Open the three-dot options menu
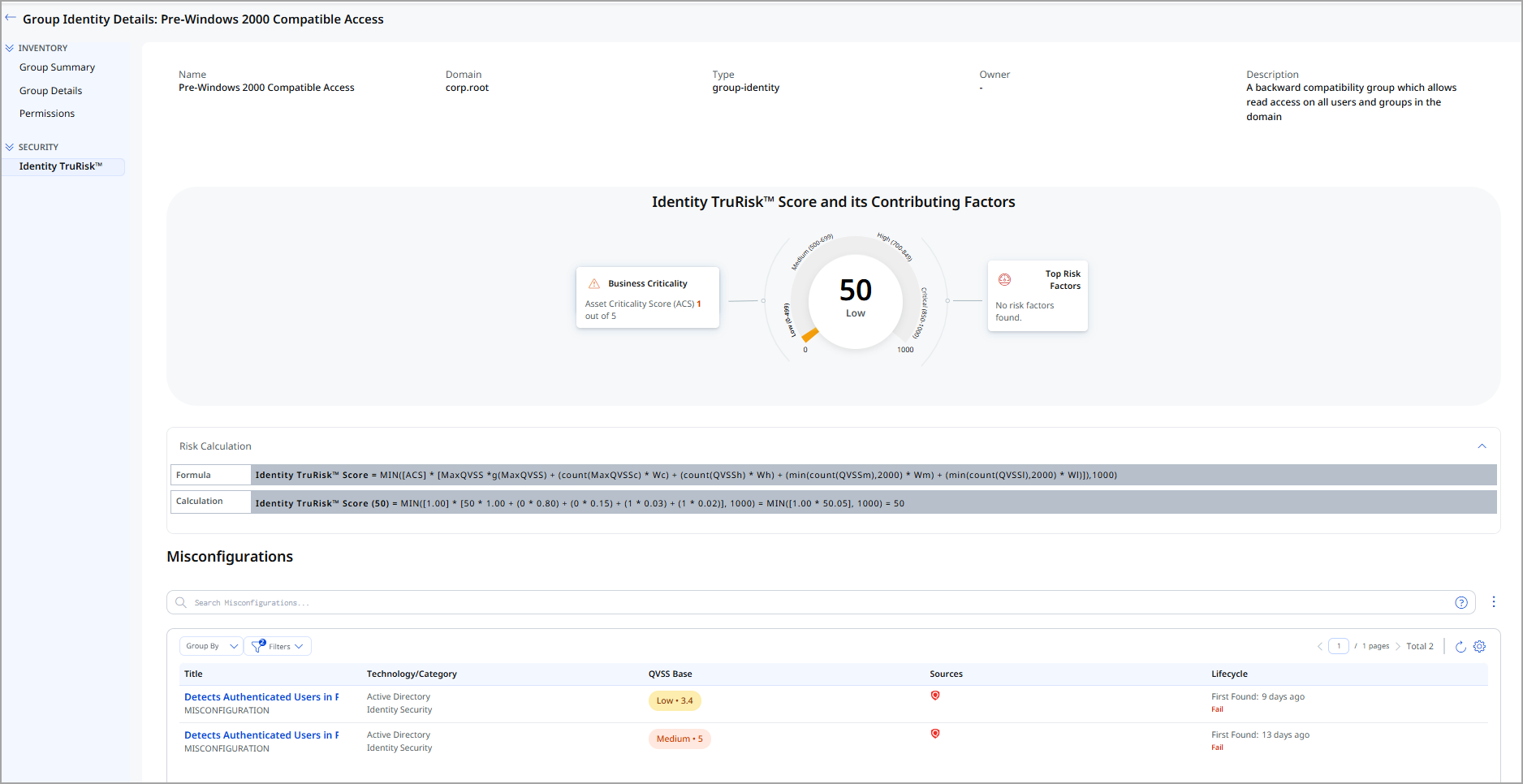This screenshot has width=1523, height=784. coord(1493,602)
